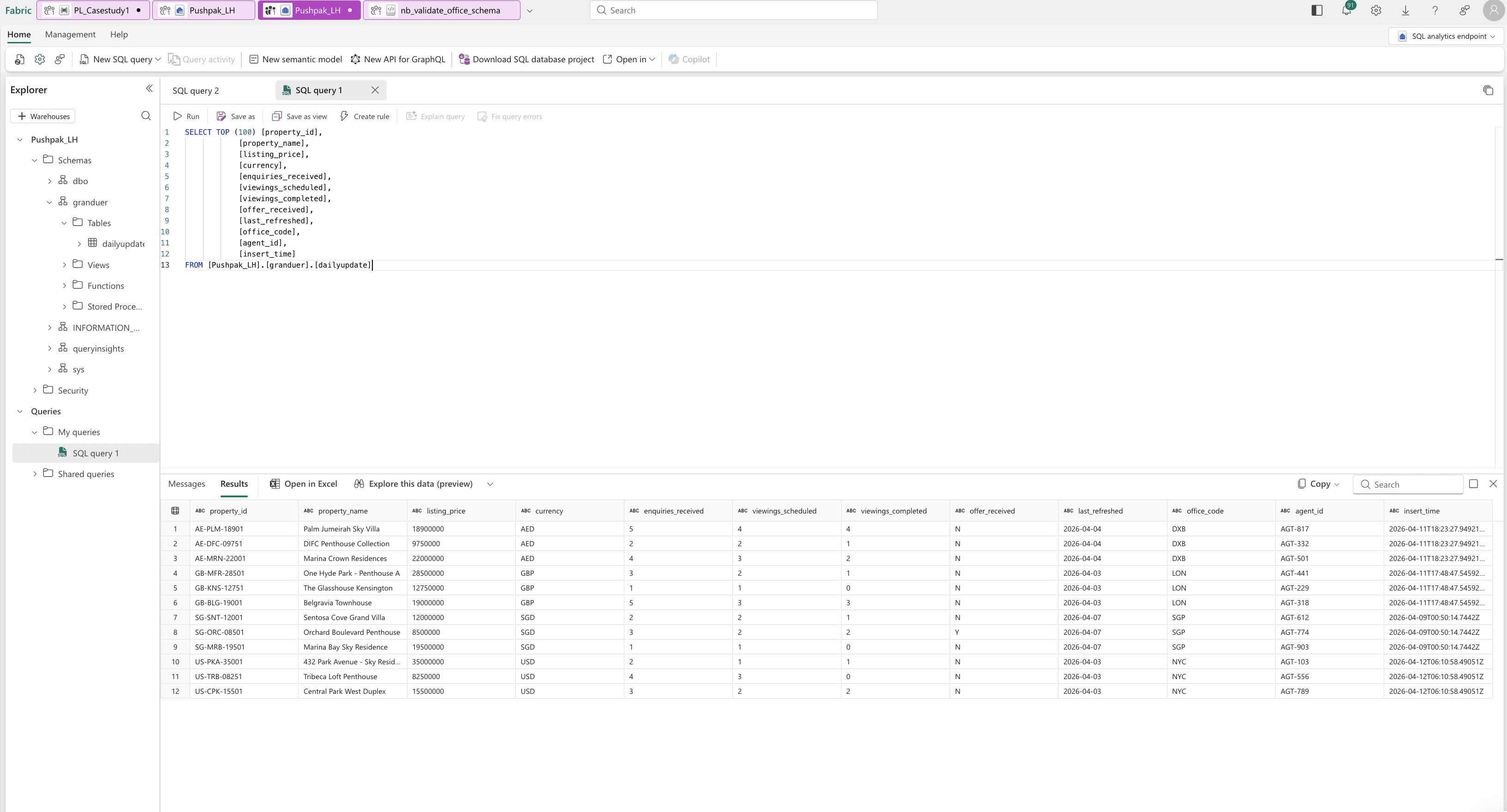Click Fix query errors
Screen dimensions: 1507x812
(509, 116)
